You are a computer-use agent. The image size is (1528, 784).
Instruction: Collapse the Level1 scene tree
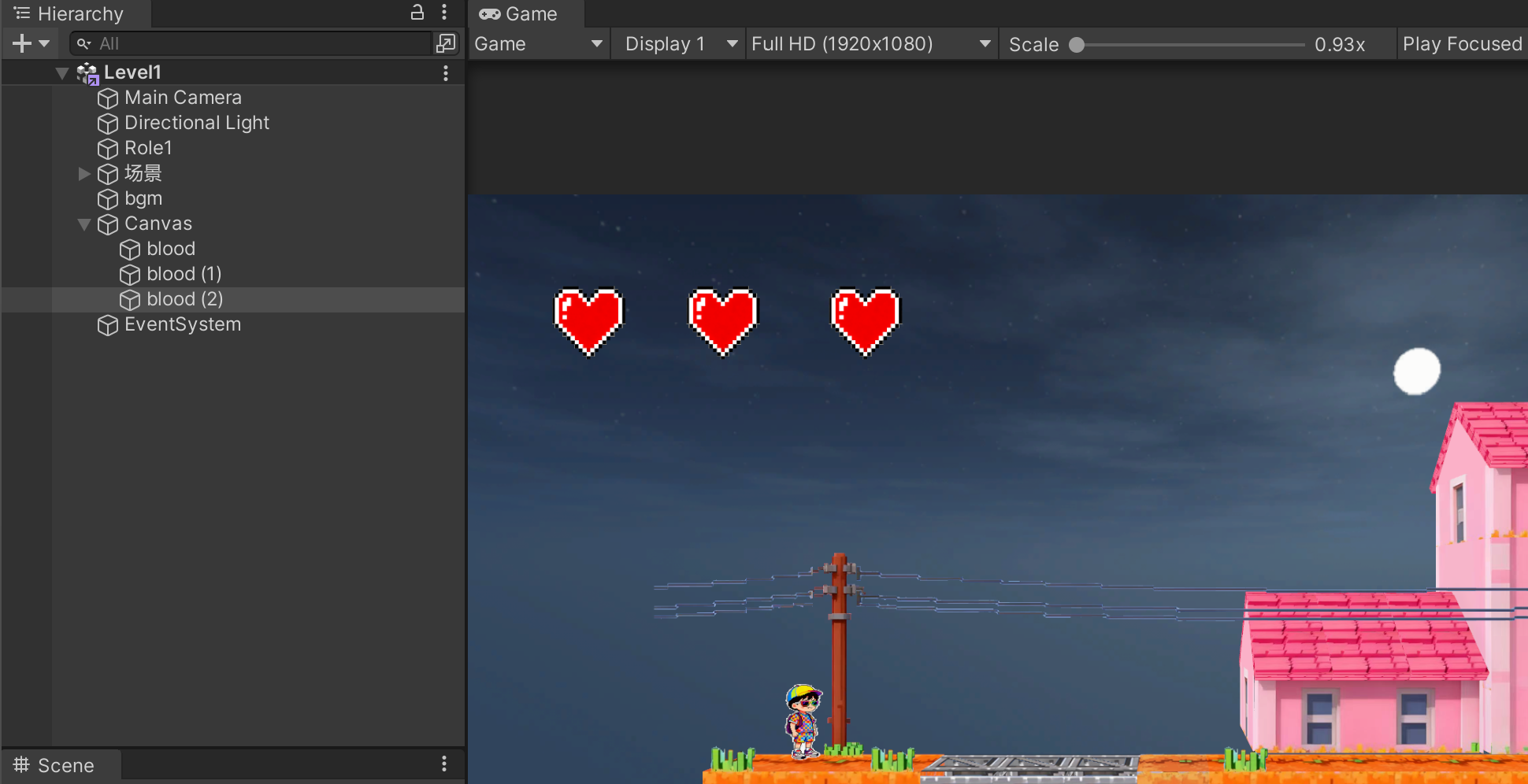pos(62,73)
